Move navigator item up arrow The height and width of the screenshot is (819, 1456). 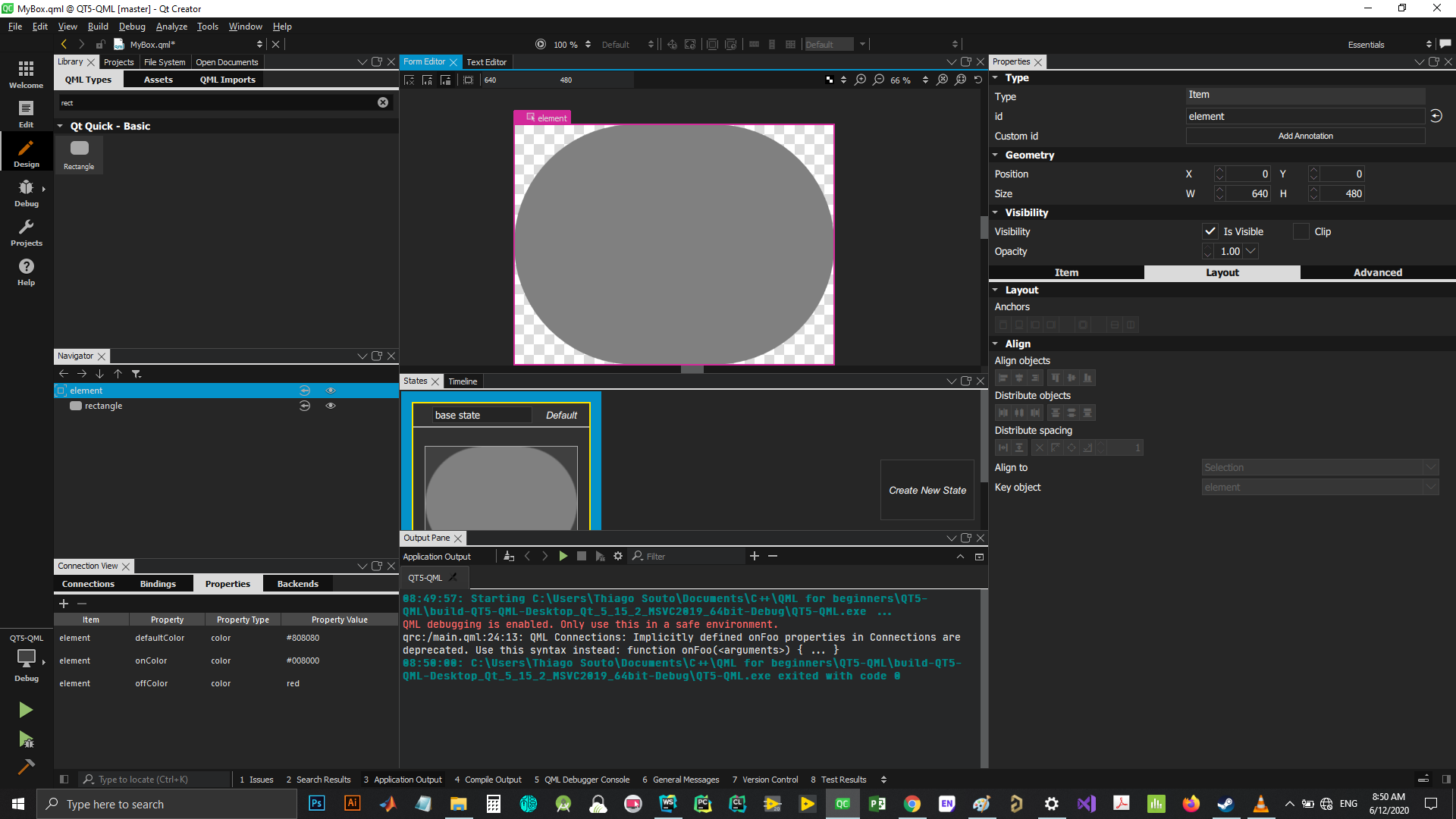pos(118,374)
